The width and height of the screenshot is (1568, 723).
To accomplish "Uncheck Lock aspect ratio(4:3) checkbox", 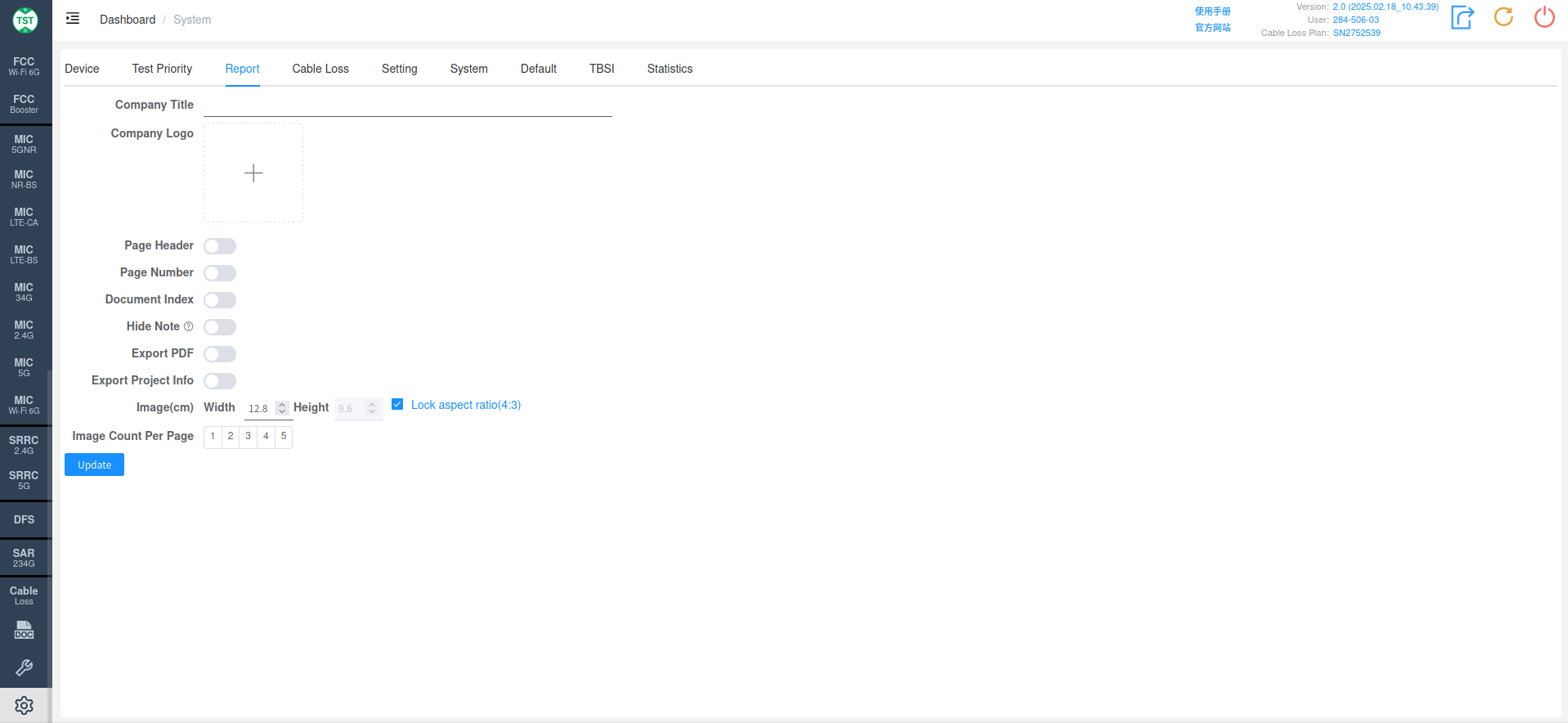I will [x=397, y=404].
